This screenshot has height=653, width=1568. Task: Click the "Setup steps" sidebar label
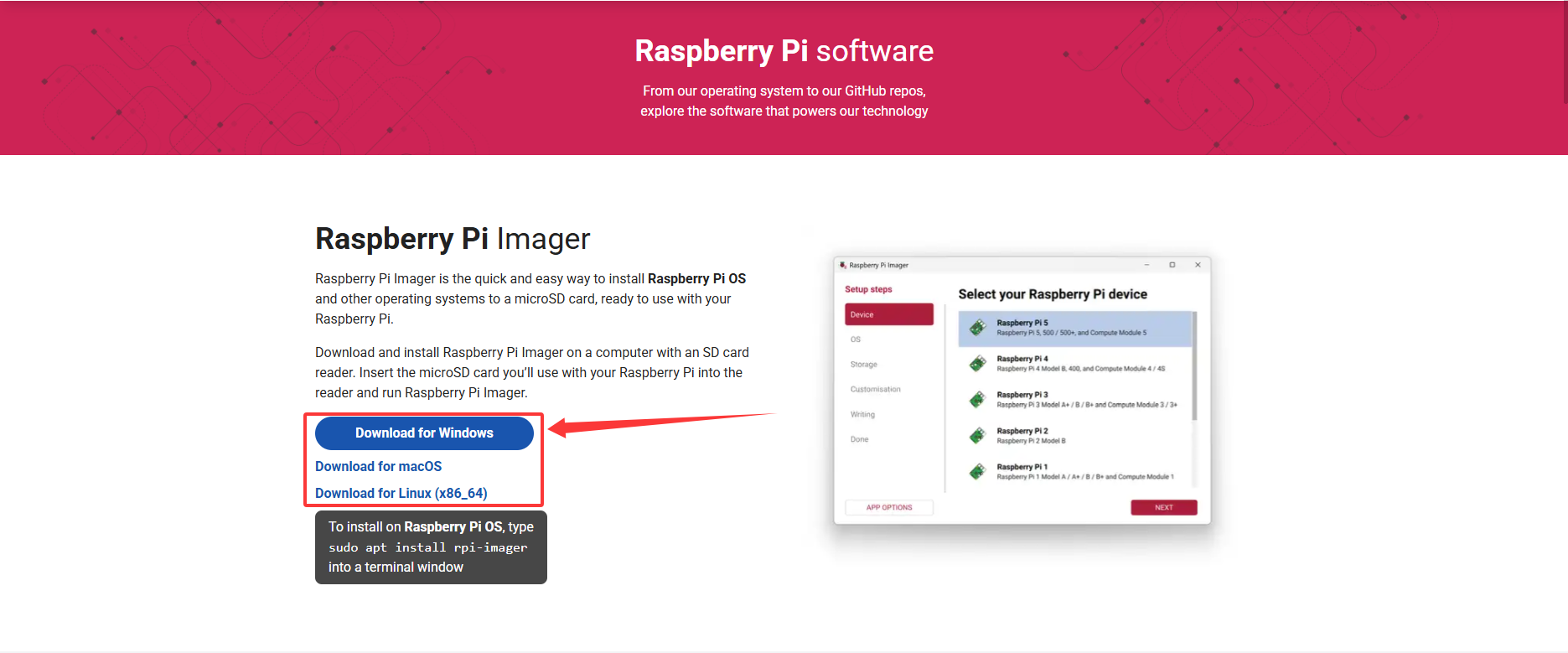(x=868, y=289)
